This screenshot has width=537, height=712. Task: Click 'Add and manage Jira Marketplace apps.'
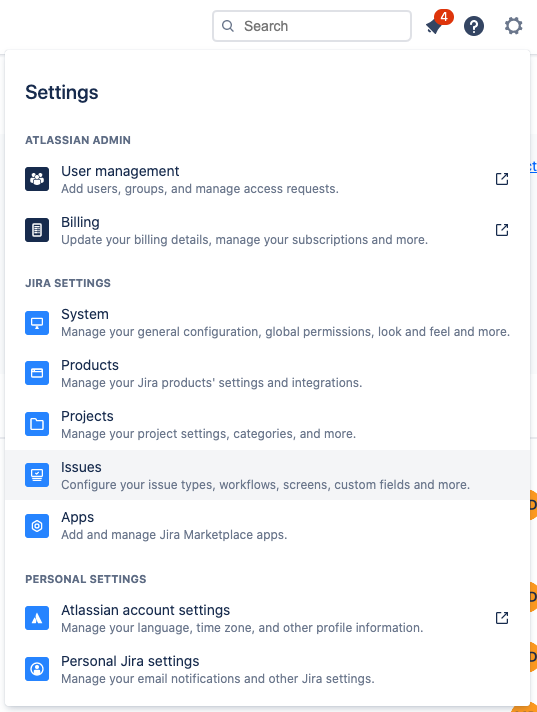(174, 535)
